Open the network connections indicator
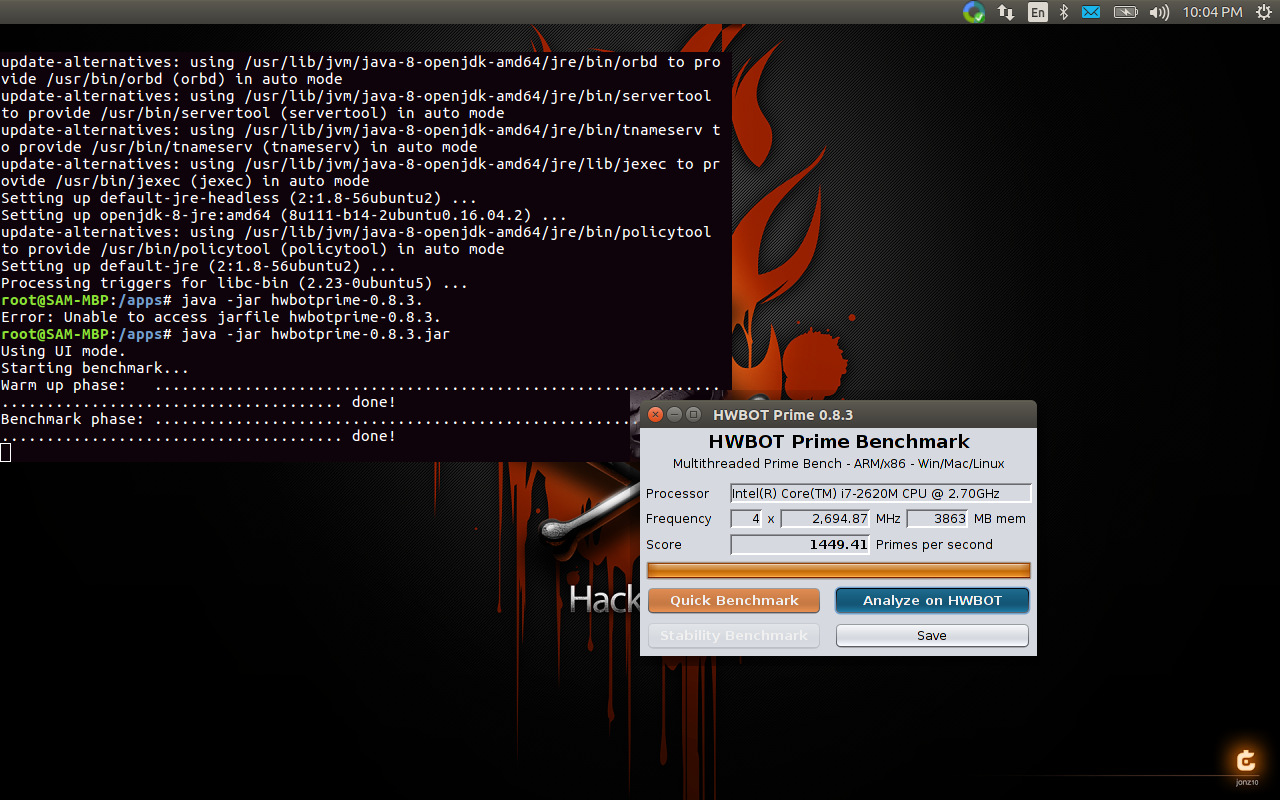This screenshot has width=1280, height=800. tap(1006, 12)
